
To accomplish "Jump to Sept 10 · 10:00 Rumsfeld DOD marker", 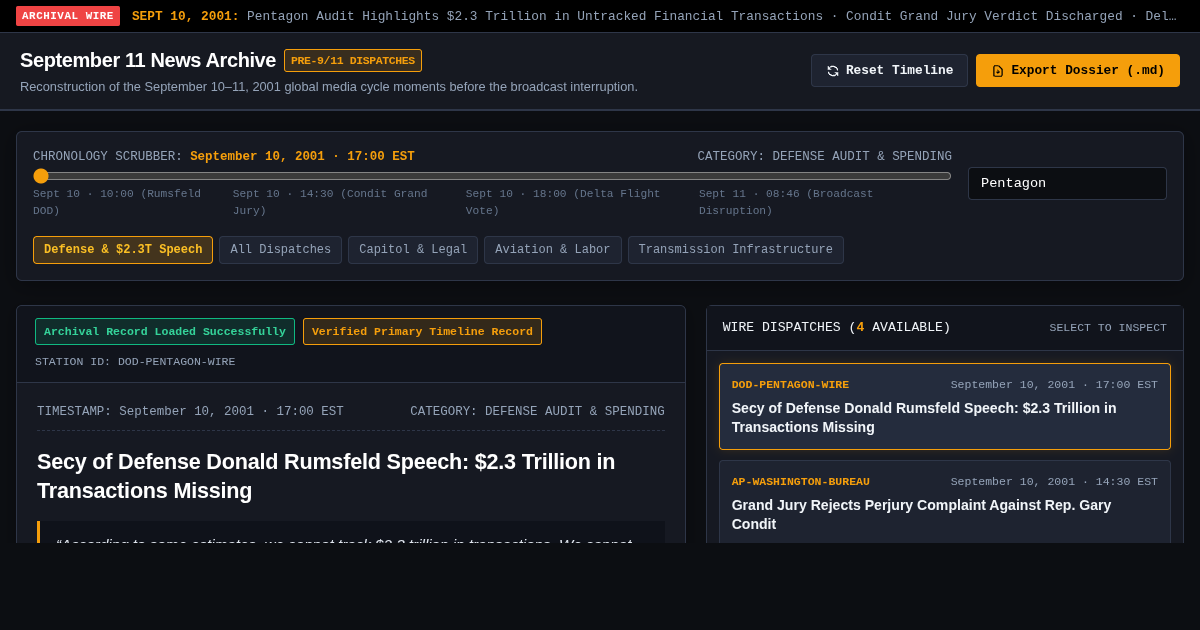I will 117,202.
